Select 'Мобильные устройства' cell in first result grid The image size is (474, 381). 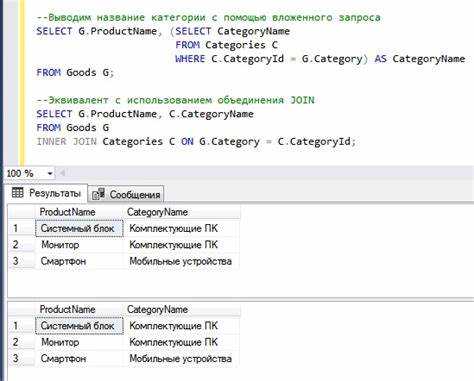[x=182, y=261]
